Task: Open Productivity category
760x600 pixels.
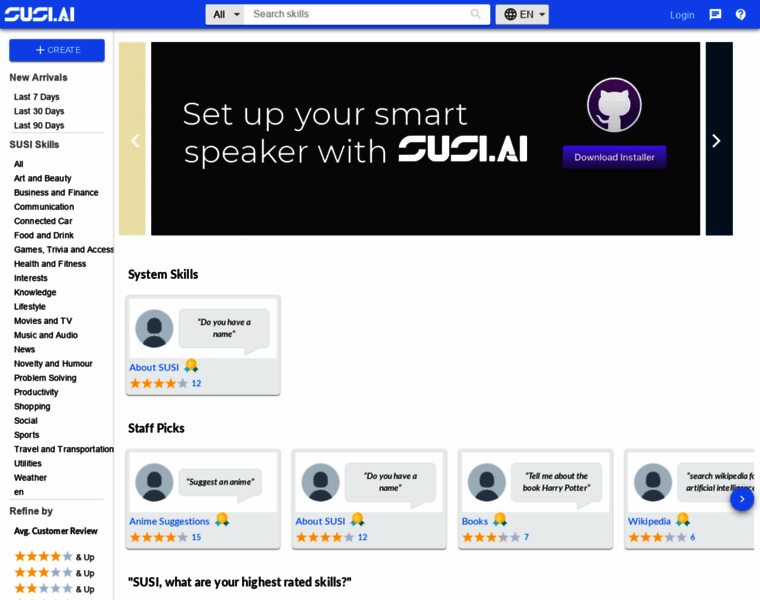Action: (36, 392)
